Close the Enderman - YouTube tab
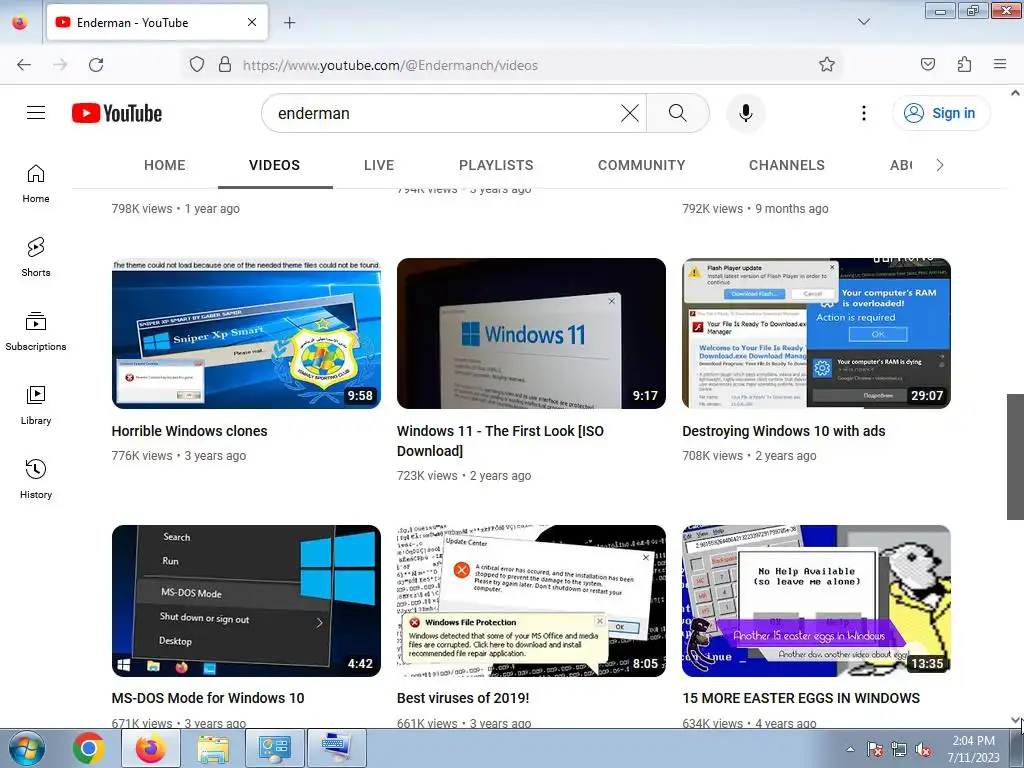 (252, 22)
